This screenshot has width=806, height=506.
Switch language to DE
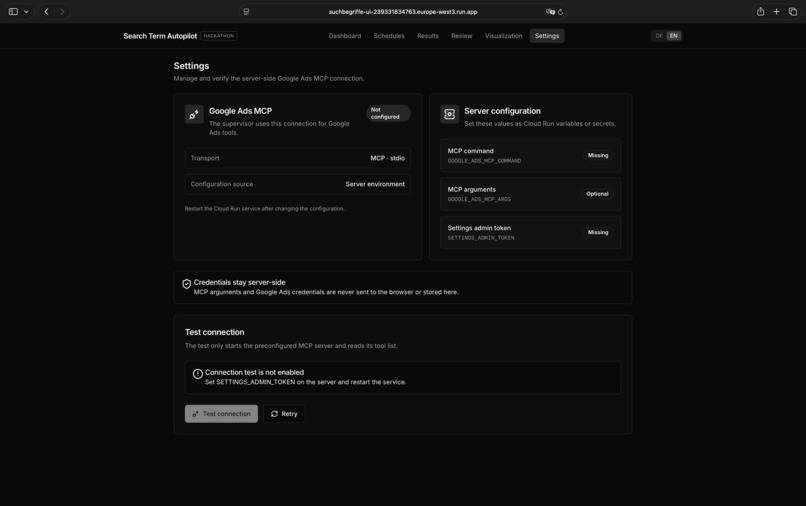[x=659, y=36]
